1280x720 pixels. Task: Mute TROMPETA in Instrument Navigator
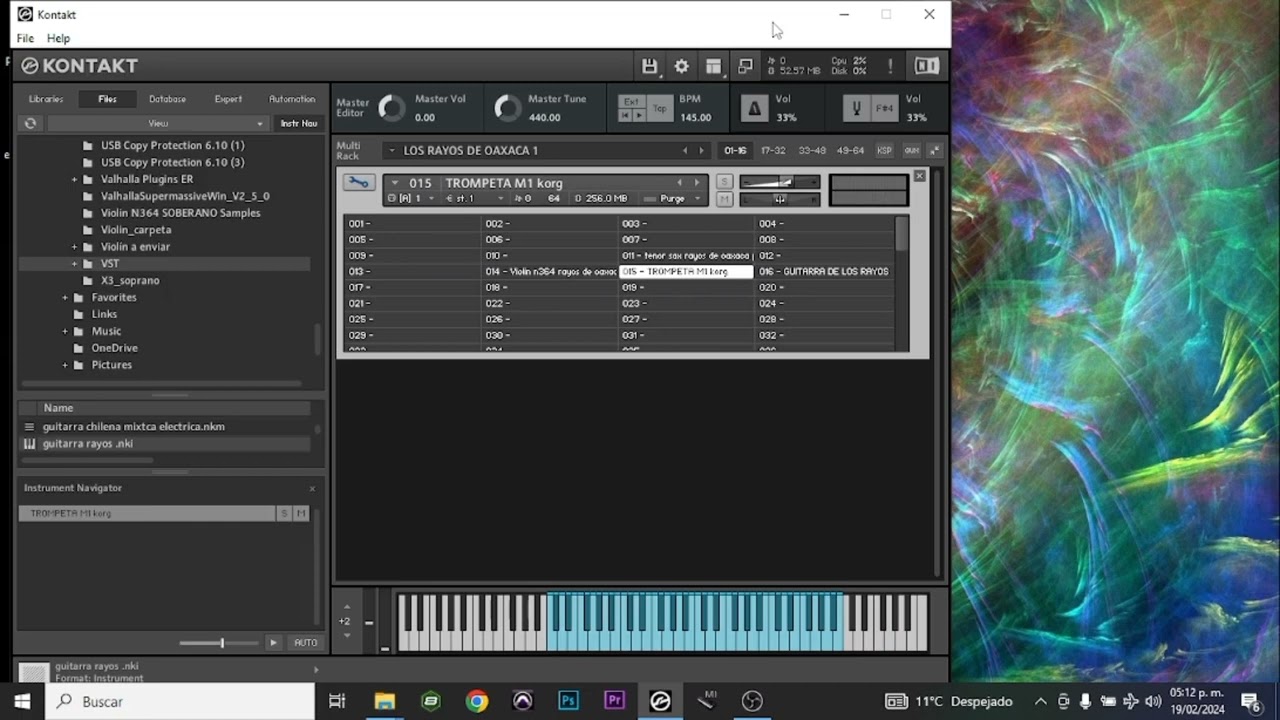pos(301,513)
